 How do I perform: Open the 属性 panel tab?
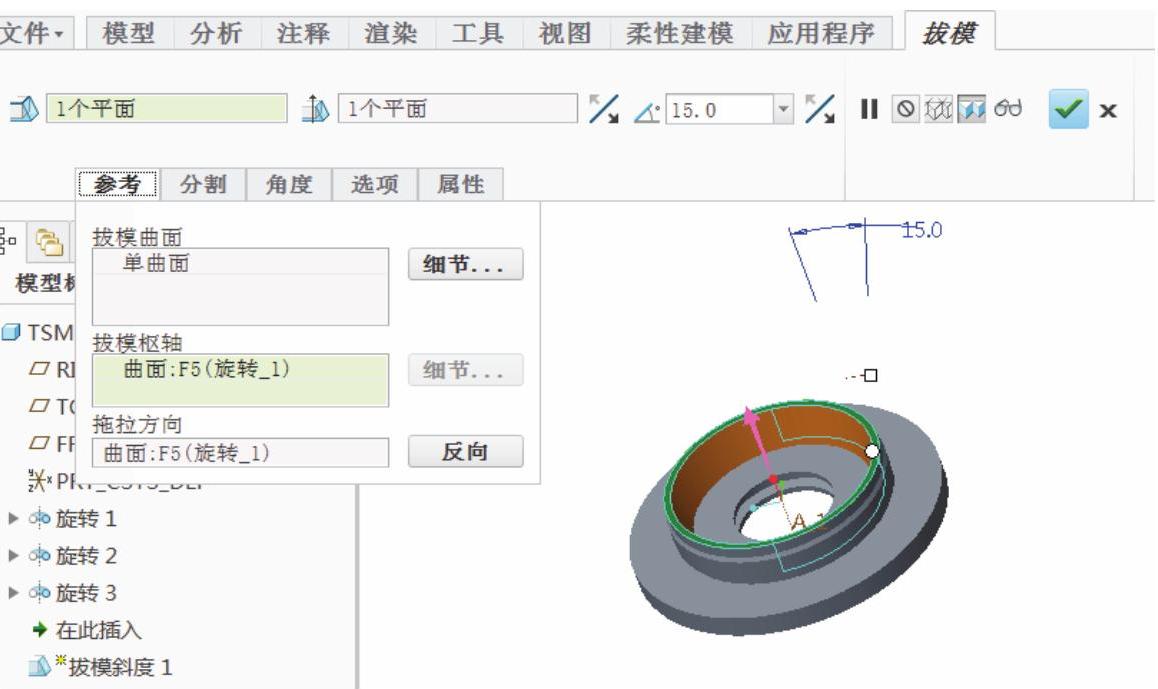[461, 184]
